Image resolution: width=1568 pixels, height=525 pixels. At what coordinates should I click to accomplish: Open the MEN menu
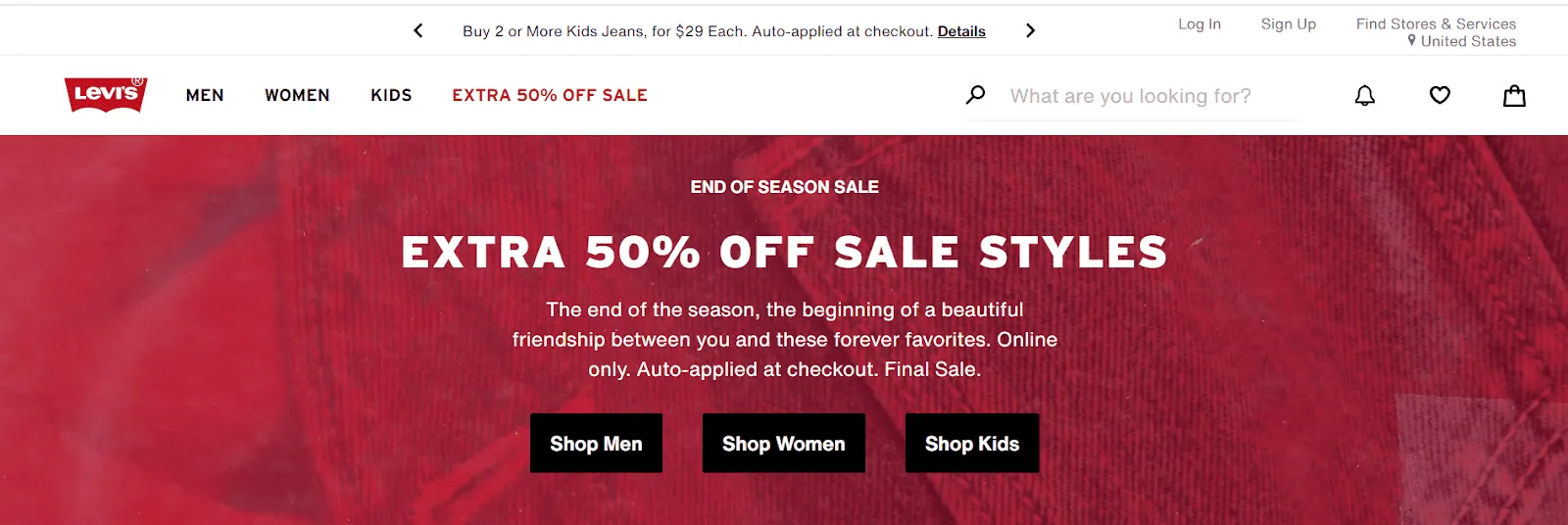[205, 95]
